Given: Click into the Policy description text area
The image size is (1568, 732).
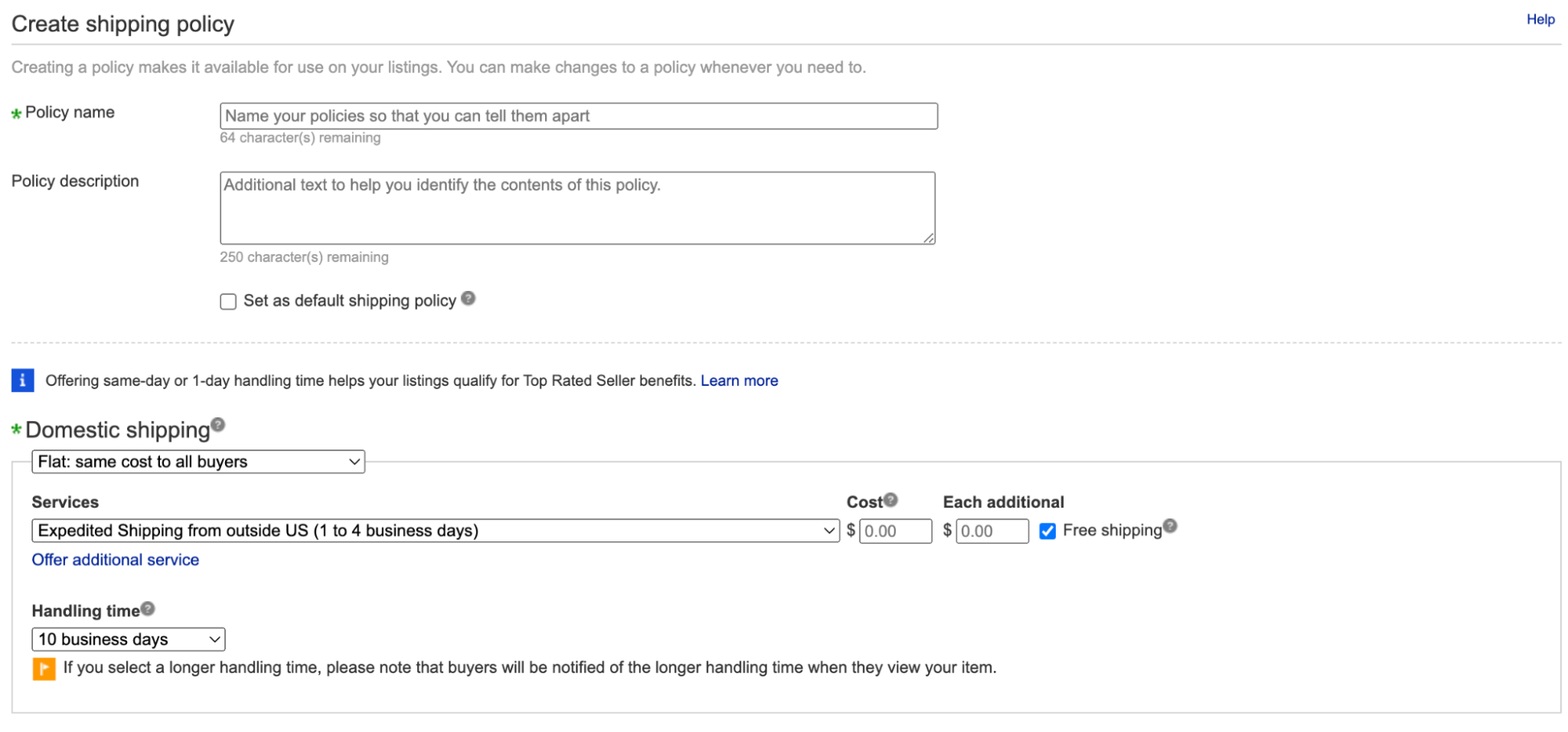Looking at the screenshot, I should (x=577, y=208).
